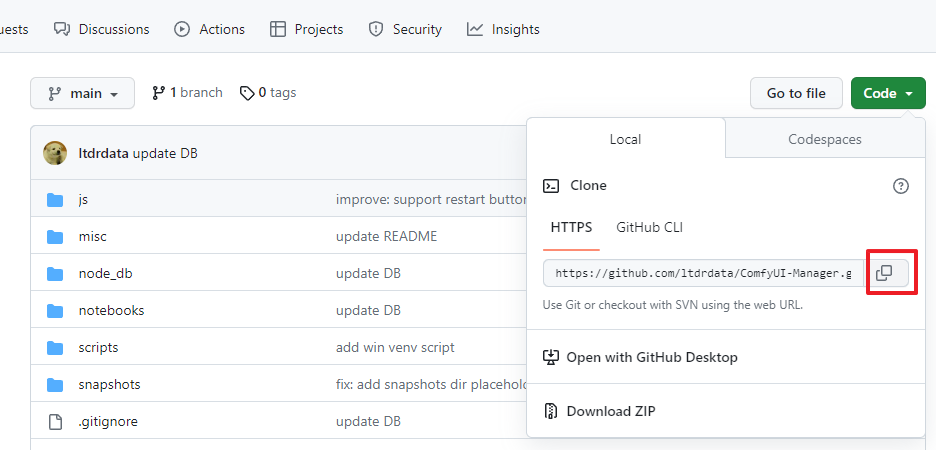Open node_db row 'update DB' commit message
The width and height of the screenshot is (936, 450).
(x=368, y=274)
